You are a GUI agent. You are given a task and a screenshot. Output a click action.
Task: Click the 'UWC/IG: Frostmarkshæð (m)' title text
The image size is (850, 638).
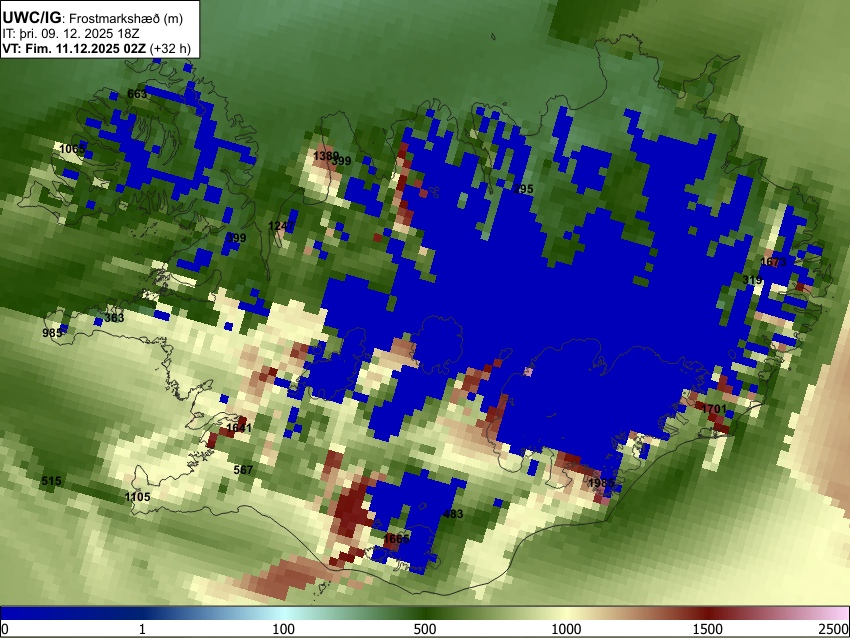93,18
